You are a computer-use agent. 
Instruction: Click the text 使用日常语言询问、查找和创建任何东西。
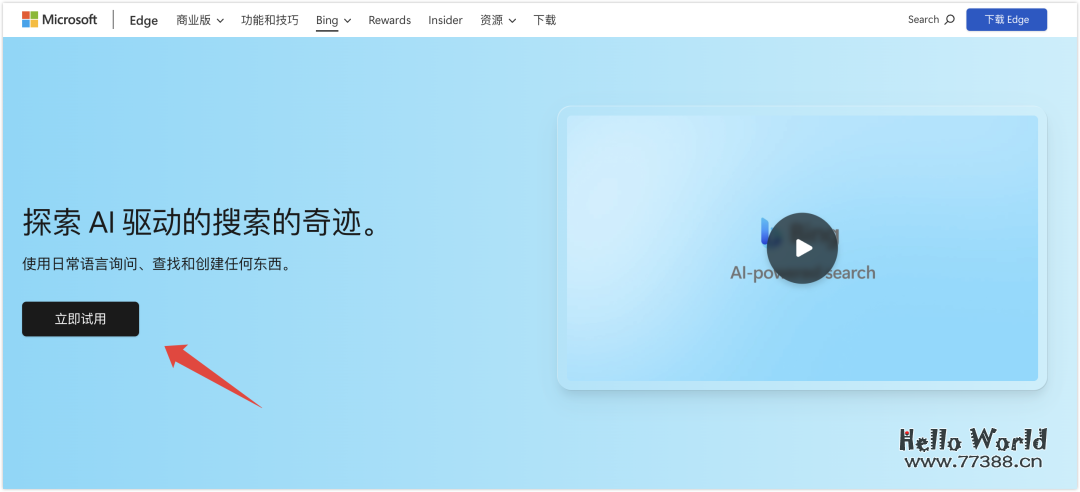click(x=157, y=264)
